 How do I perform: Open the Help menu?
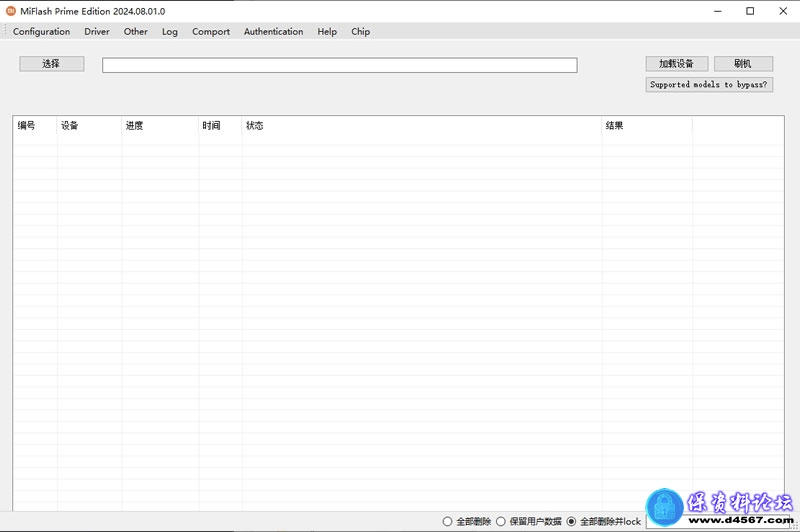click(327, 32)
